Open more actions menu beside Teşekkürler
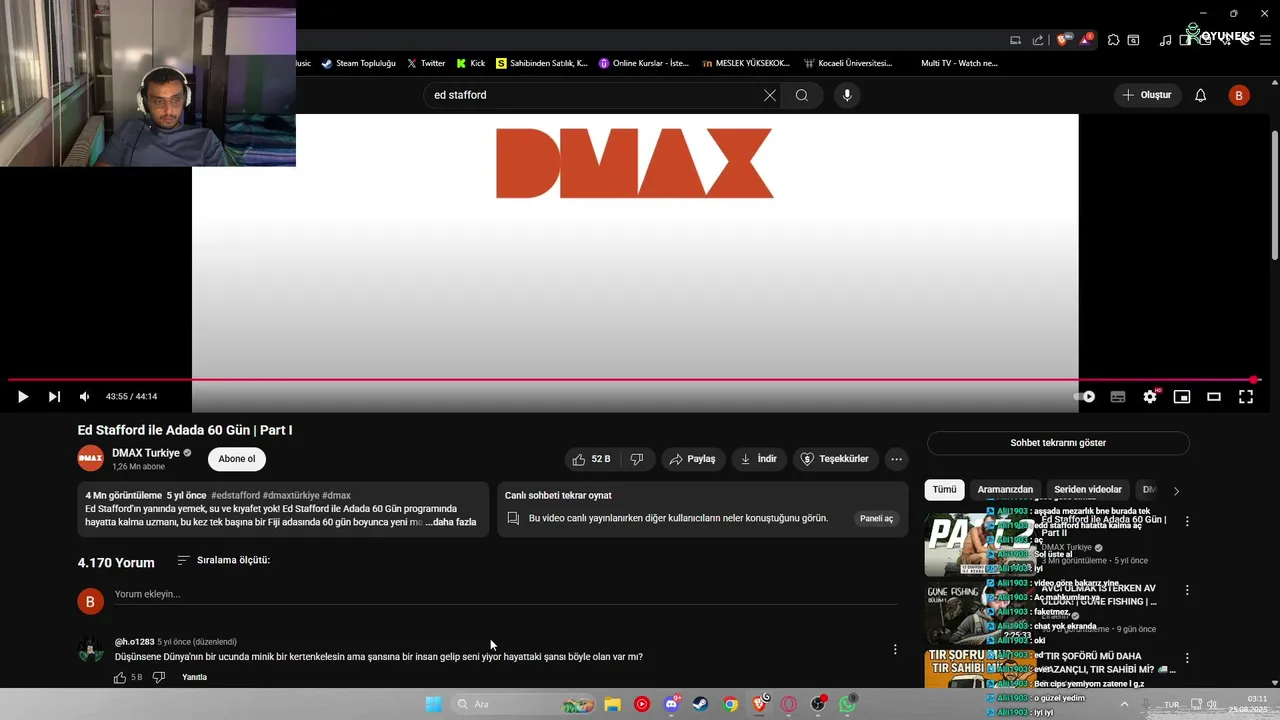This screenshot has height=720, width=1280. pyautogui.click(x=896, y=459)
